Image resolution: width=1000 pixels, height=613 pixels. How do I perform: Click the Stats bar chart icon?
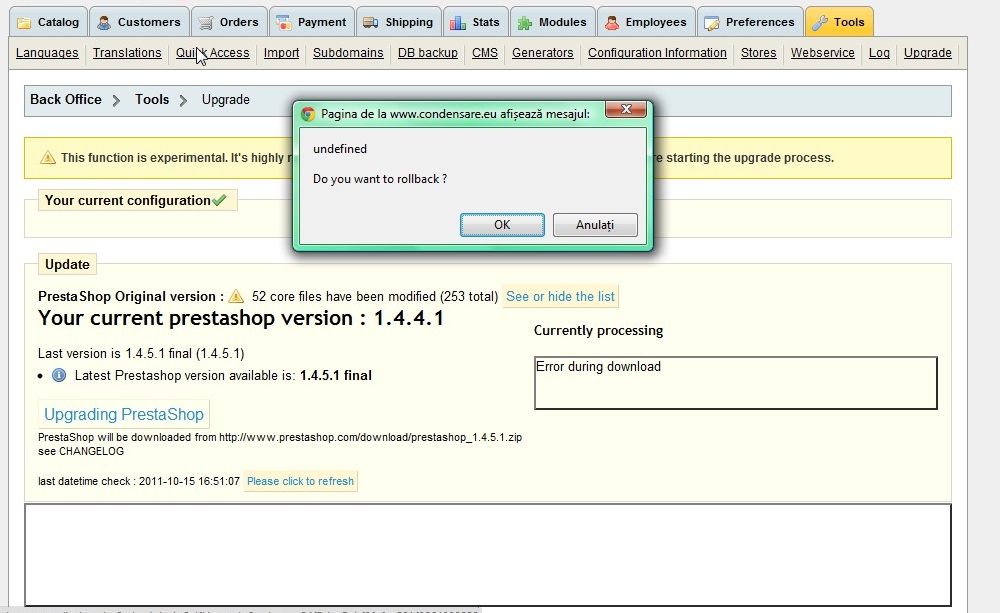pos(457,23)
